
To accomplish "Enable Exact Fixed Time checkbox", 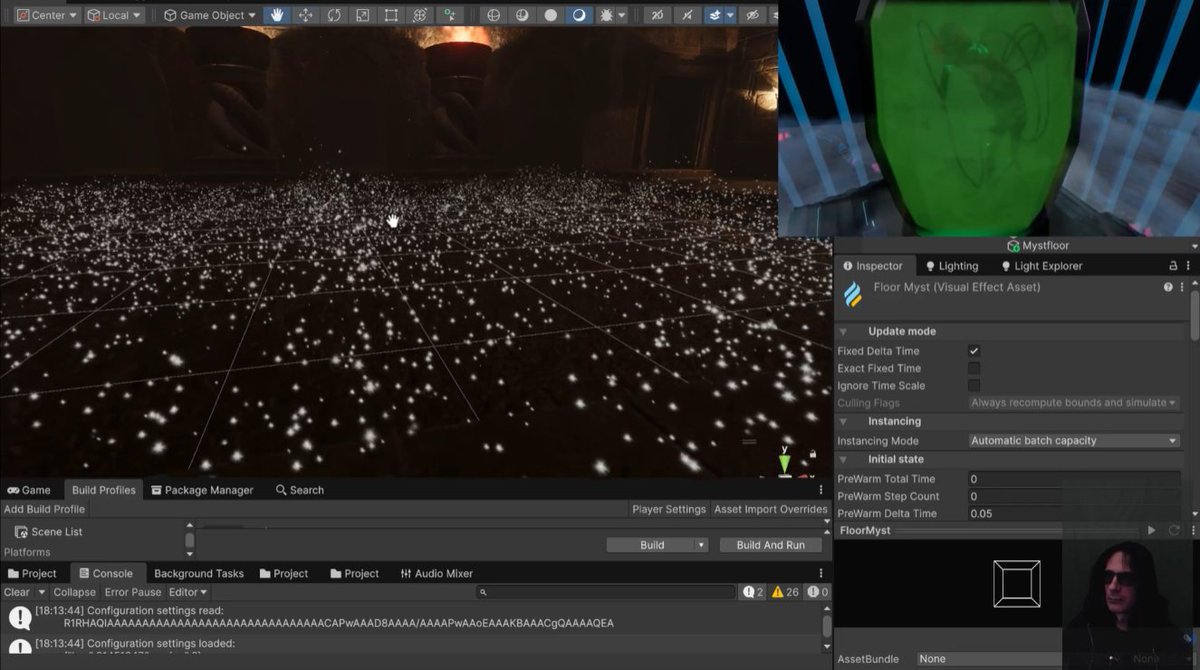I will (974, 368).
